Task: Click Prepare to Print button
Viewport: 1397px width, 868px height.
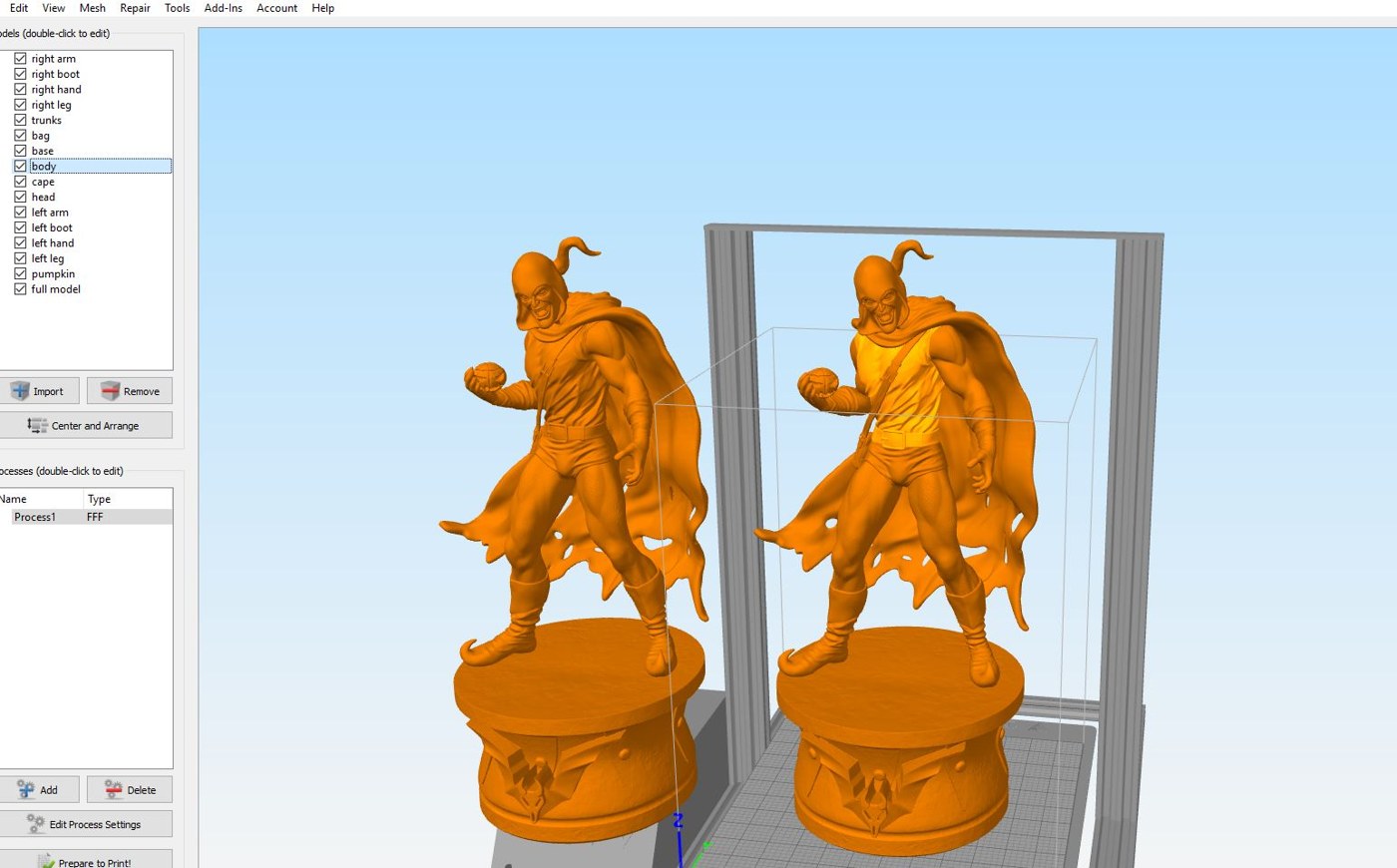Action: coord(86,861)
